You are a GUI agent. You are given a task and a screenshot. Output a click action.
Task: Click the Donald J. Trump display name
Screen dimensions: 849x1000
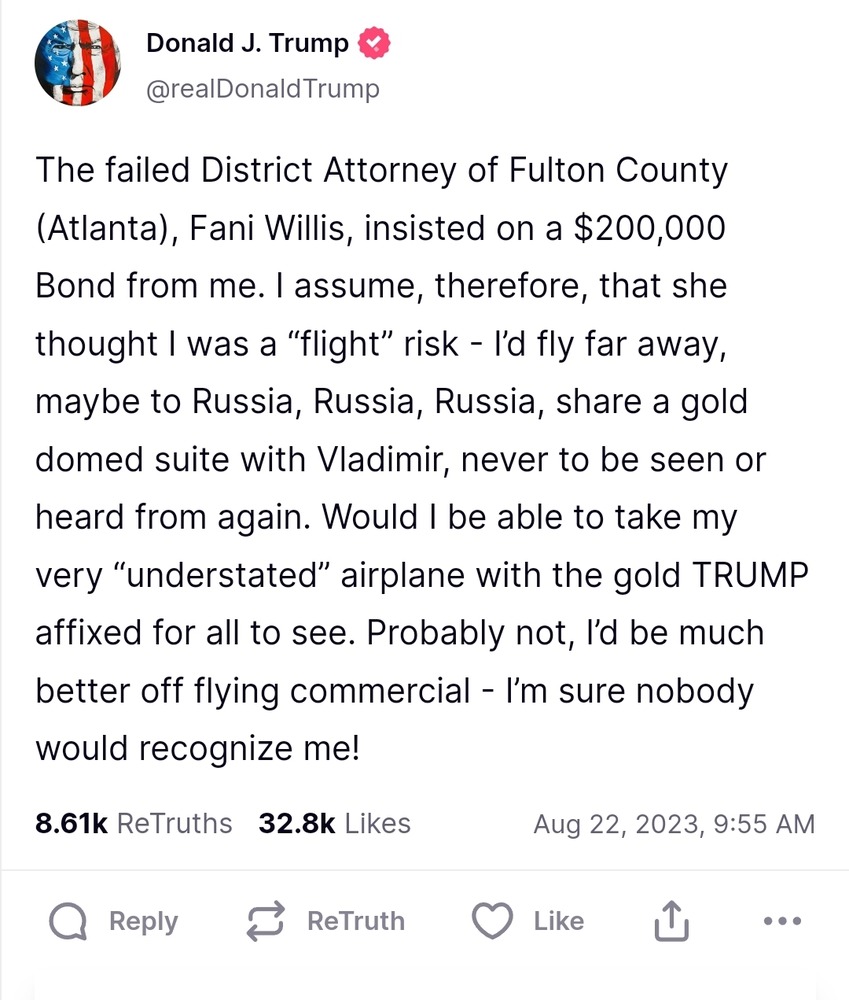click(247, 44)
